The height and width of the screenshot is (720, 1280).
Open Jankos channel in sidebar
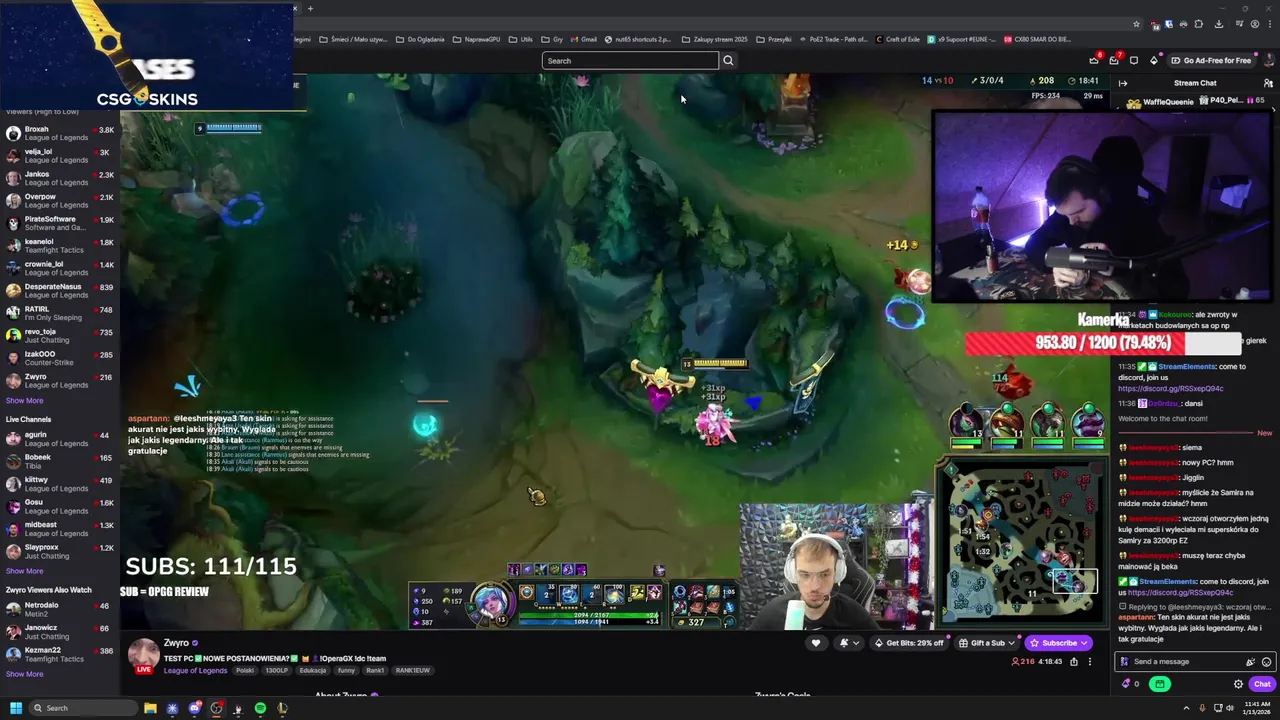tap(60, 178)
